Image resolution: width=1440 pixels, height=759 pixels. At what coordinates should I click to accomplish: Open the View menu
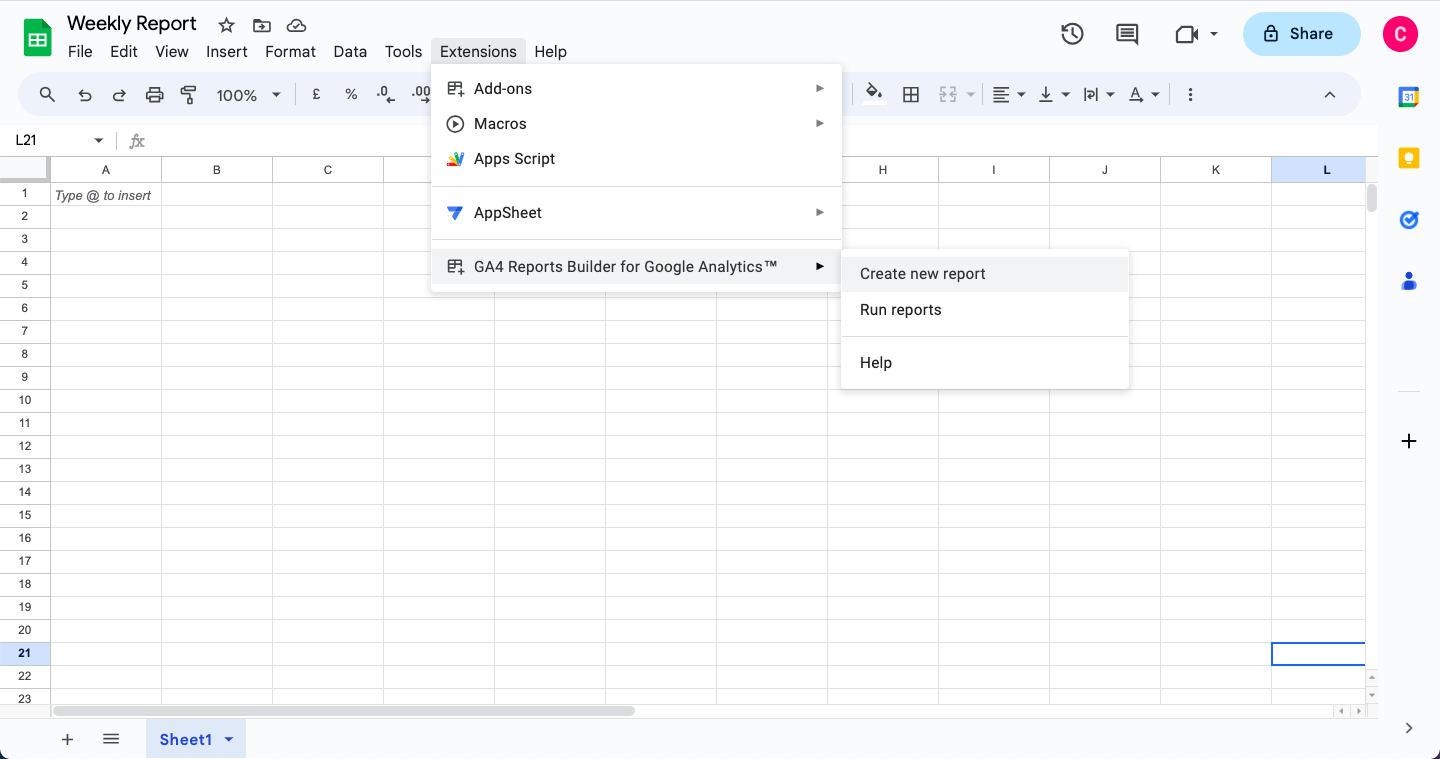coord(172,52)
